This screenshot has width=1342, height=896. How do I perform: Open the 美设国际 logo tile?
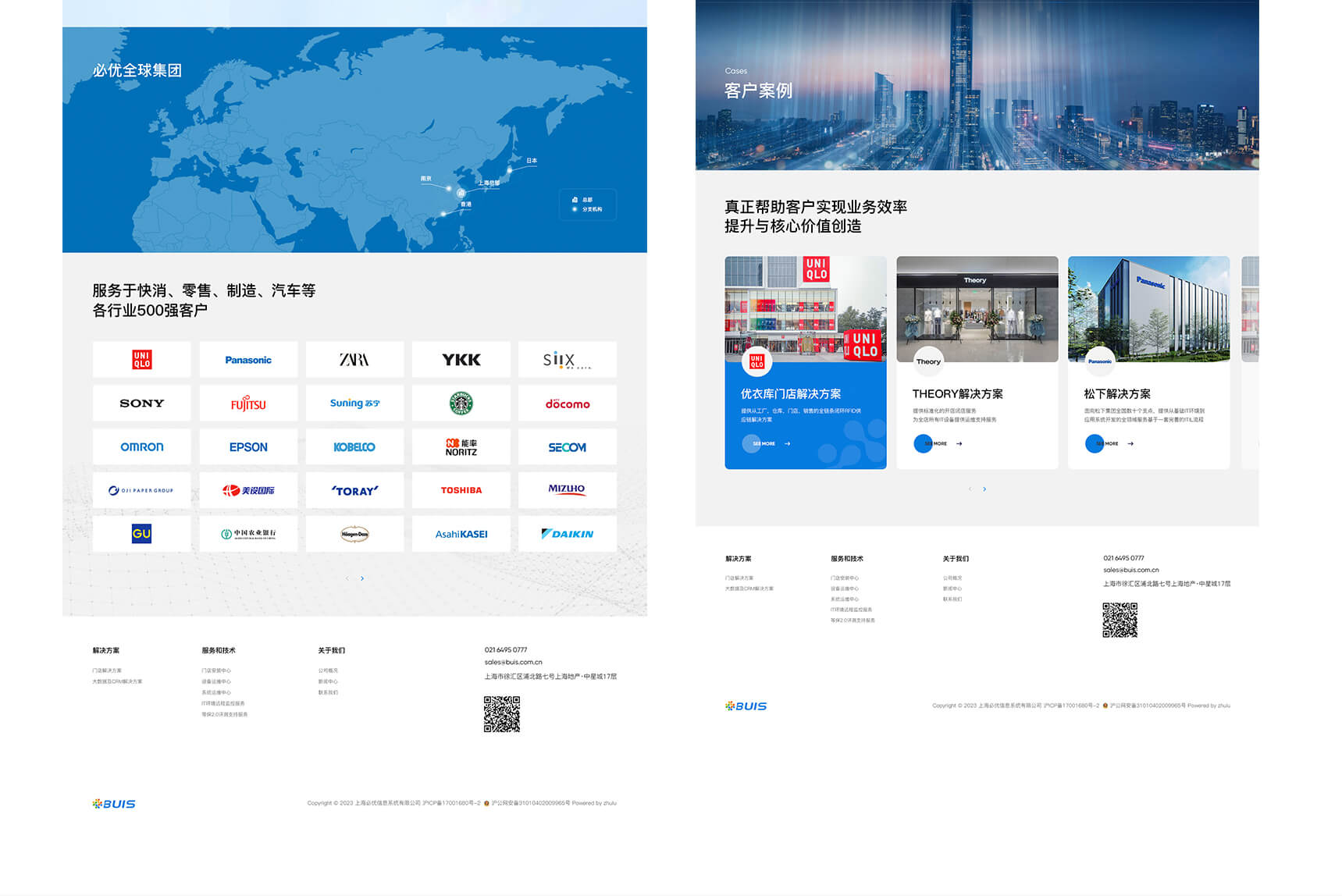point(248,490)
